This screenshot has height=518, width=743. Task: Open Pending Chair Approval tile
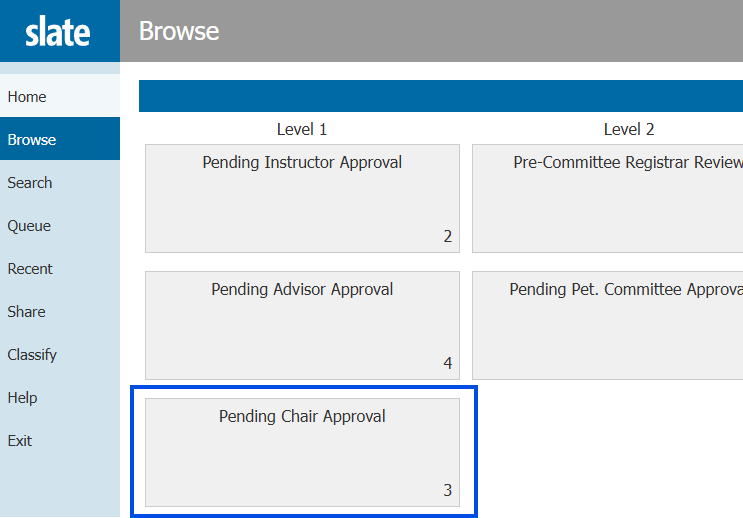coord(302,452)
